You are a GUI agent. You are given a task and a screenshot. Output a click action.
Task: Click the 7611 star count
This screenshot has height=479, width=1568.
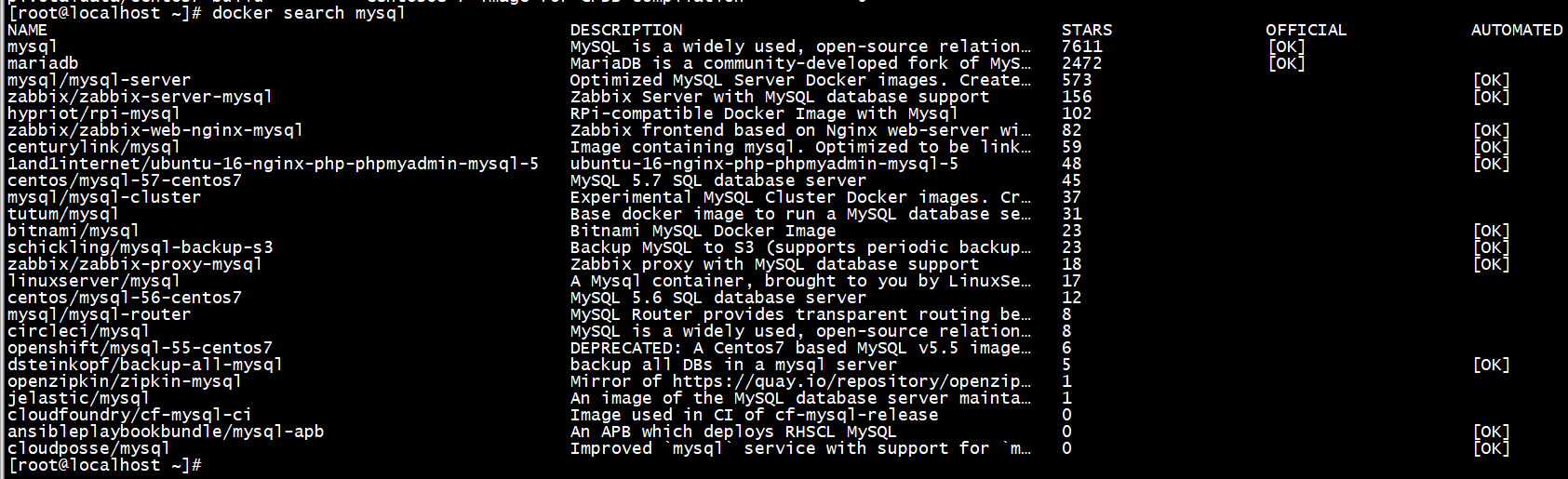point(1081,47)
